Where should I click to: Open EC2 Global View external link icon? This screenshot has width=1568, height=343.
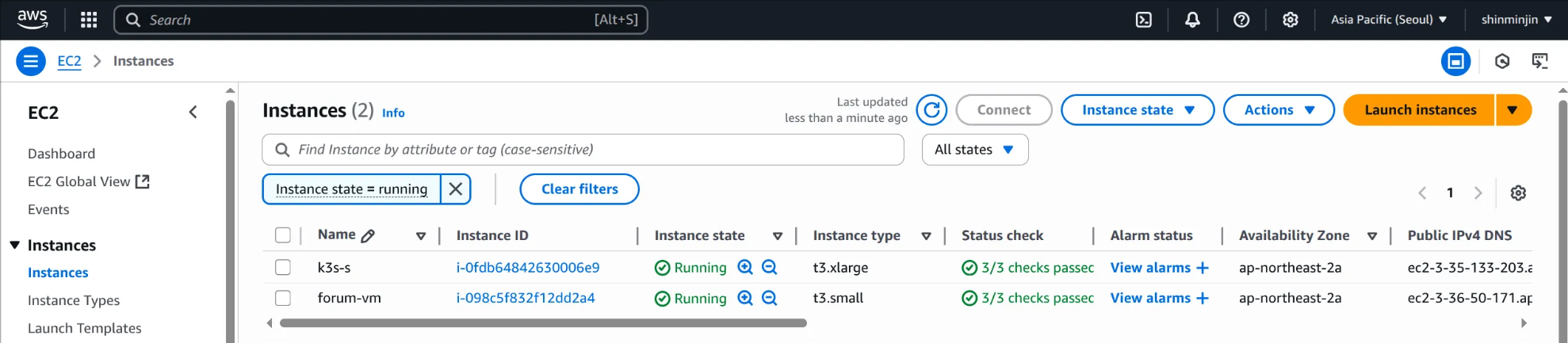tap(143, 181)
